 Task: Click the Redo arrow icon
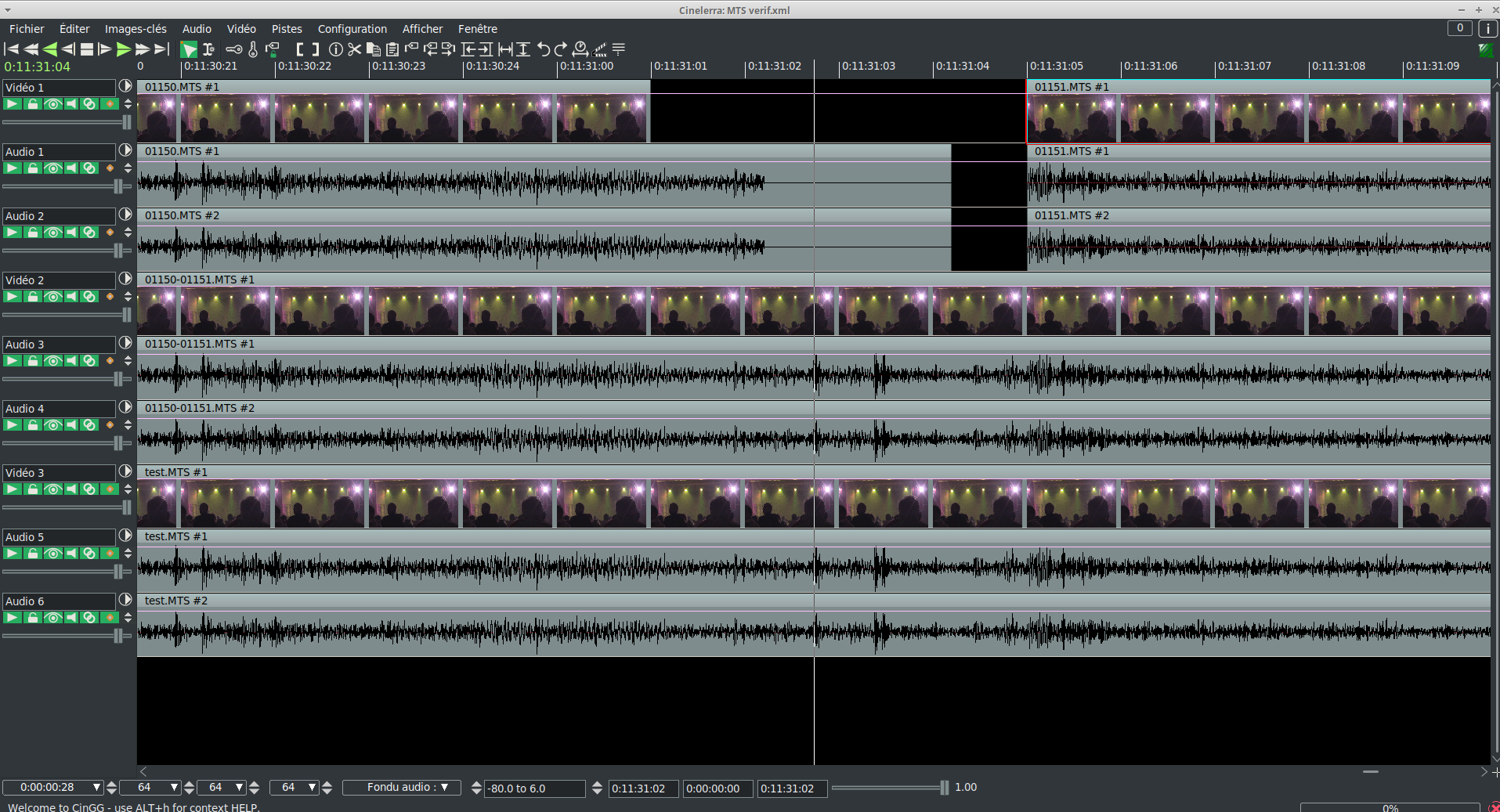(x=561, y=49)
